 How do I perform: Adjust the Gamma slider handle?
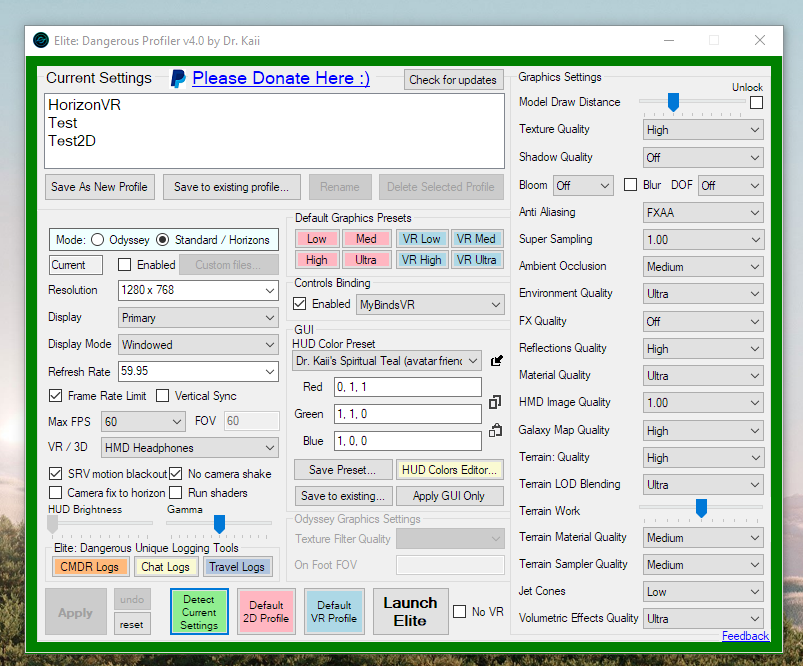coord(219,524)
